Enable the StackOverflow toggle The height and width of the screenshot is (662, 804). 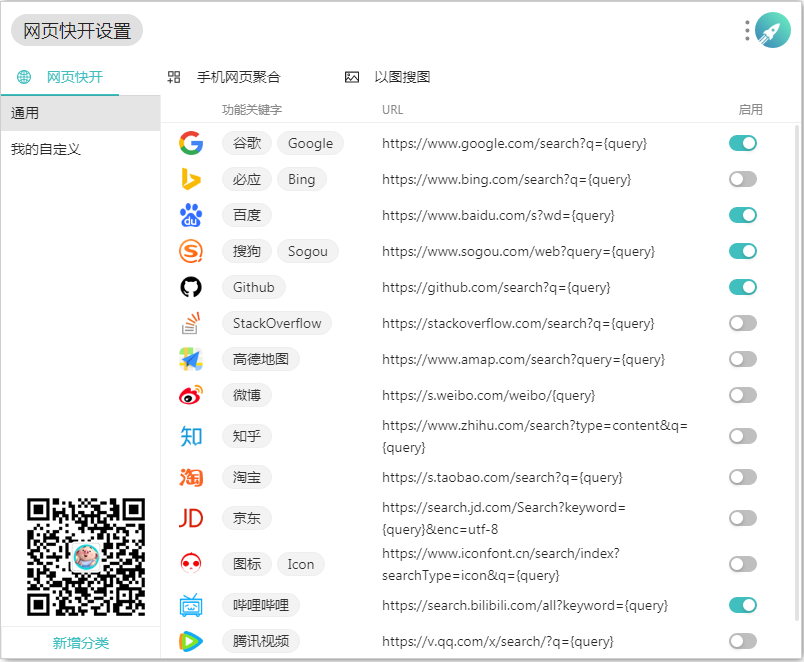click(x=742, y=323)
